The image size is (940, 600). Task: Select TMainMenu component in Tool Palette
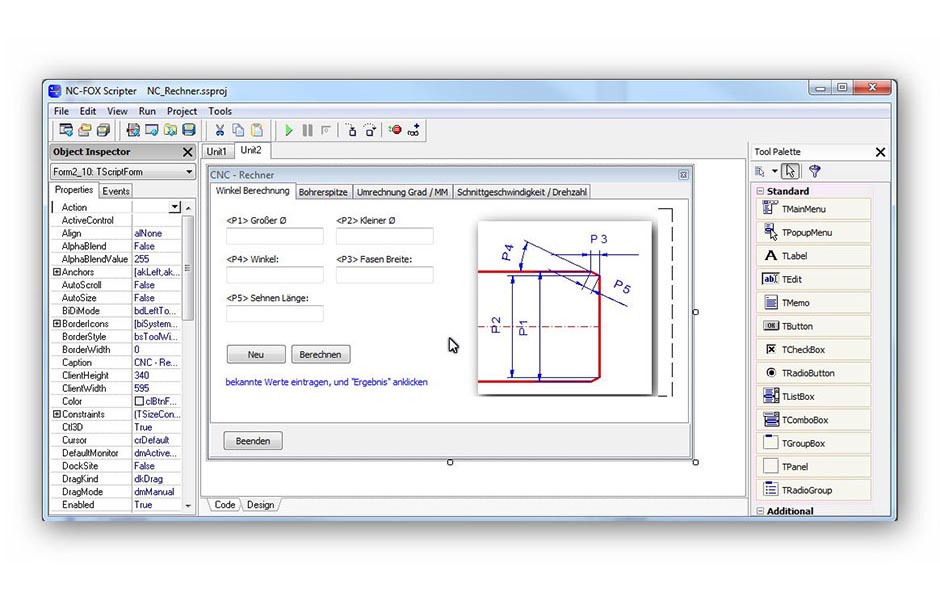click(812, 209)
